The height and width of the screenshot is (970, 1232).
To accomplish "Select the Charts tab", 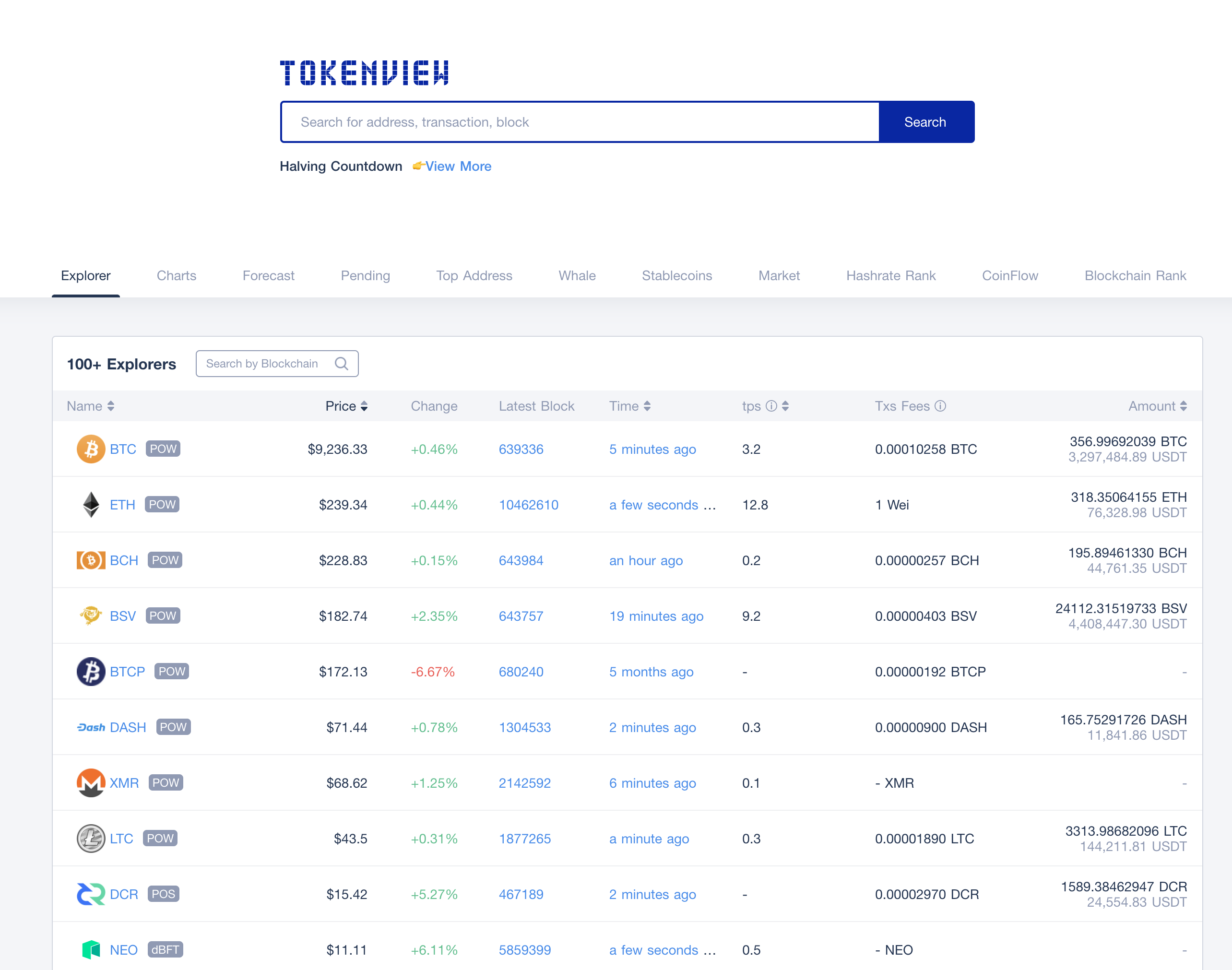I will point(177,276).
